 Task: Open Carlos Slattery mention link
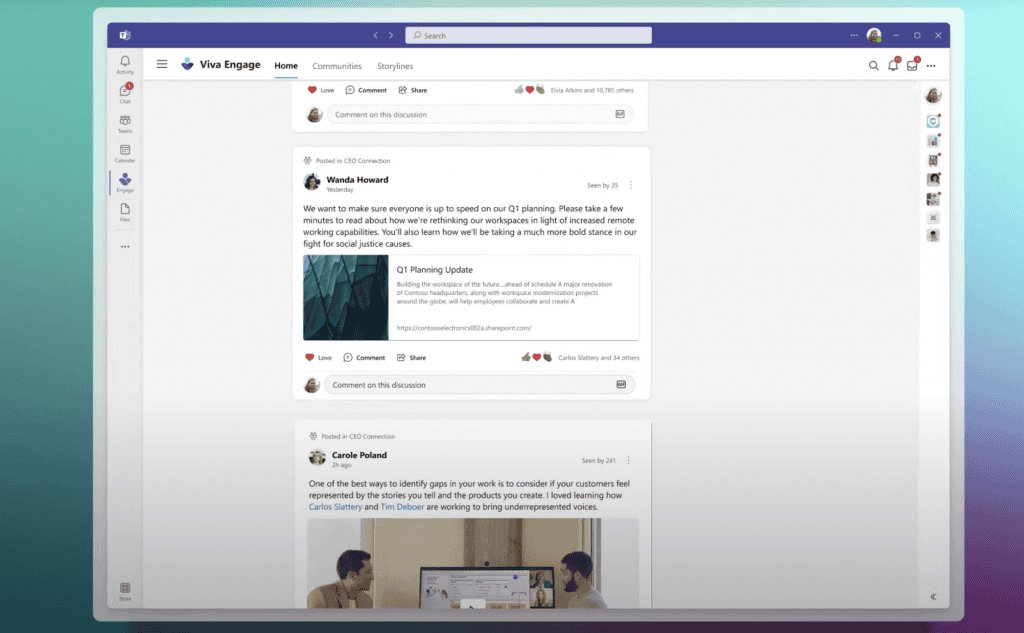coord(335,507)
